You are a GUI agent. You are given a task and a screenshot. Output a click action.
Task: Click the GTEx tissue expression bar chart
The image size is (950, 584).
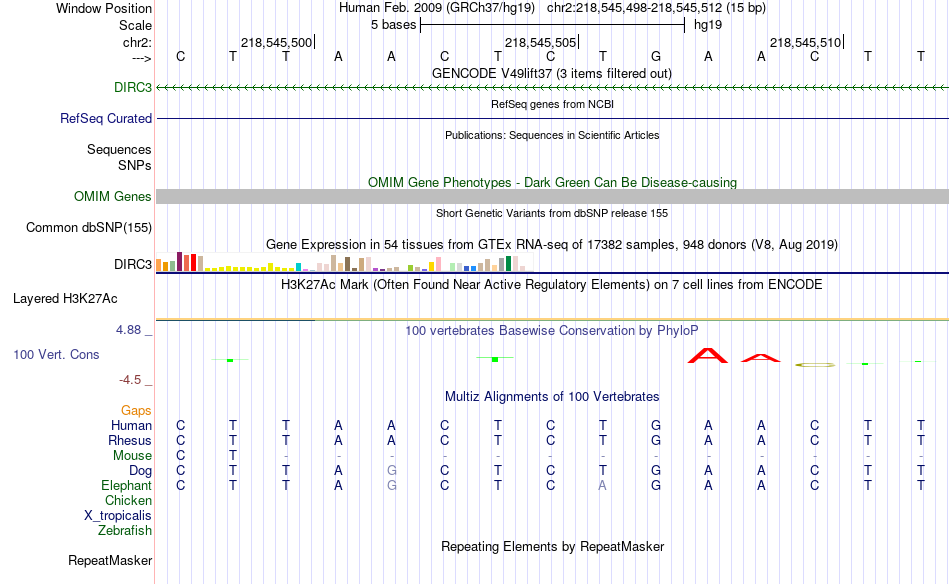click(x=344, y=262)
